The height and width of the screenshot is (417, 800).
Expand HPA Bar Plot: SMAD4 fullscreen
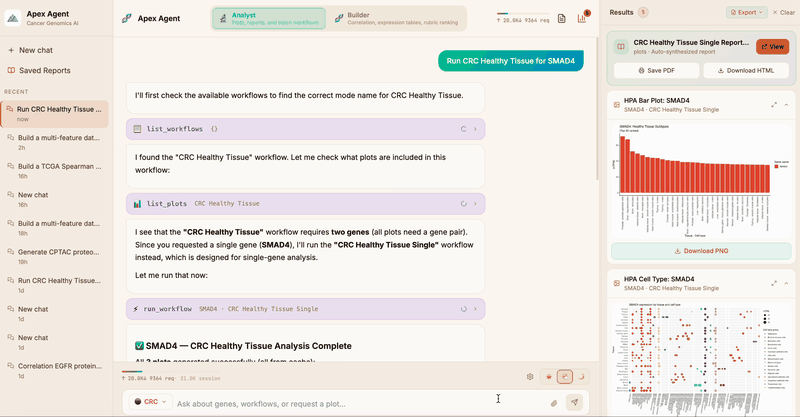tap(774, 105)
